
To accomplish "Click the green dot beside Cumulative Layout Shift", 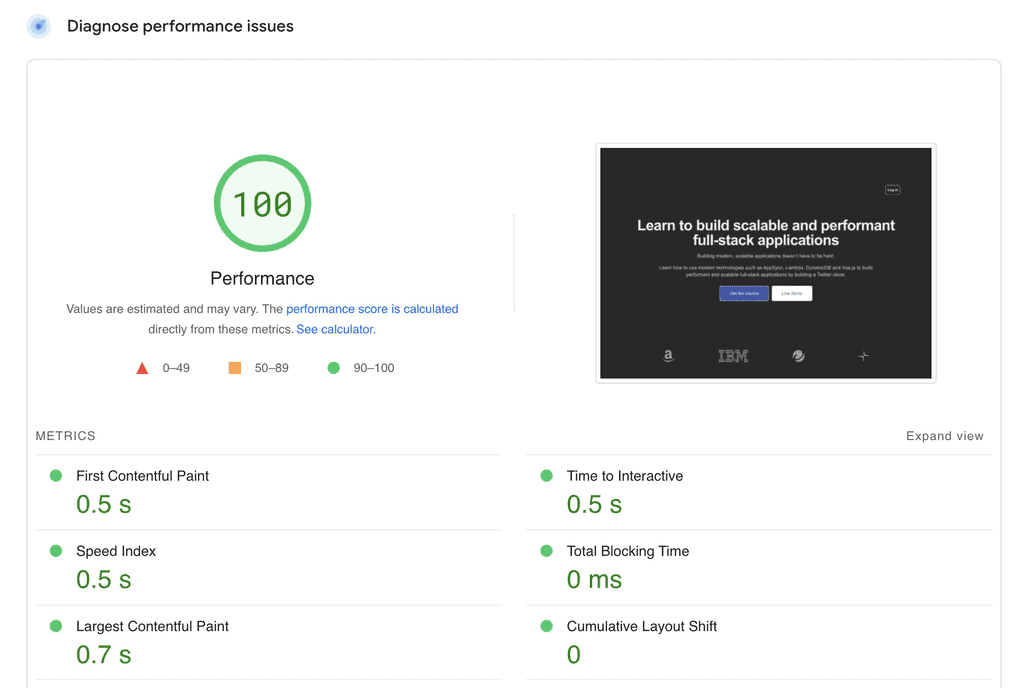I will pyautogui.click(x=546, y=626).
